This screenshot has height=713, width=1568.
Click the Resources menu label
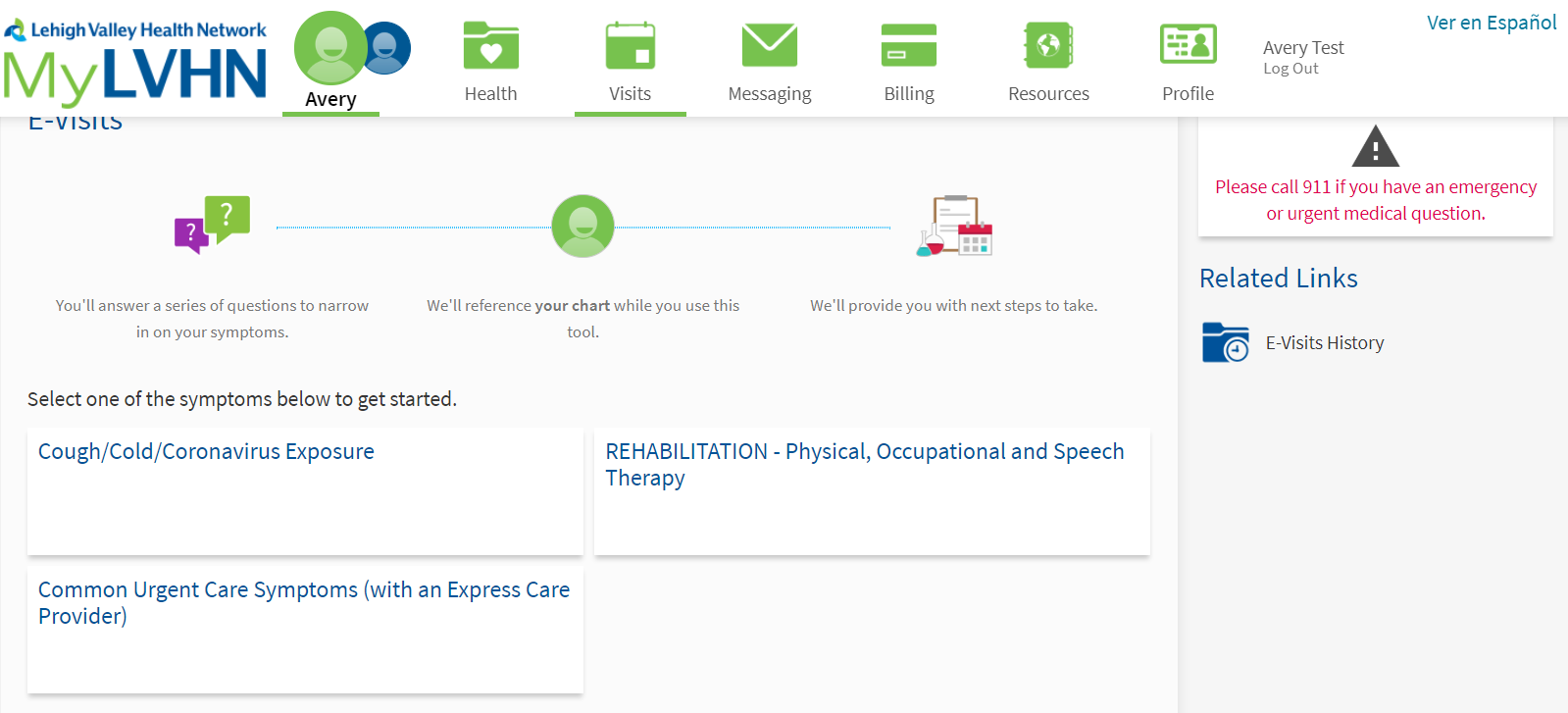(1048, 94)
